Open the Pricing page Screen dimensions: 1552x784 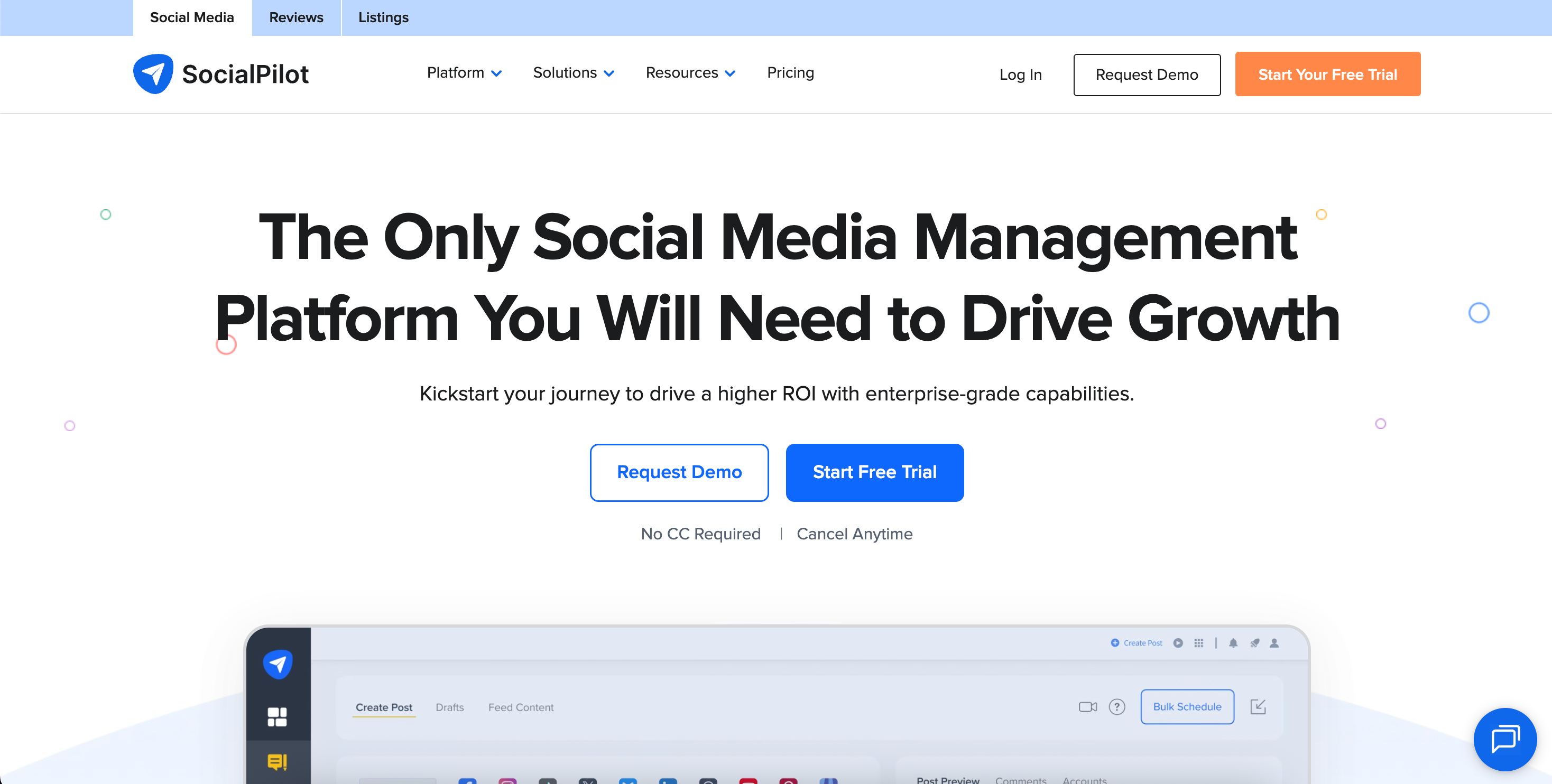[x=790, y=73]
